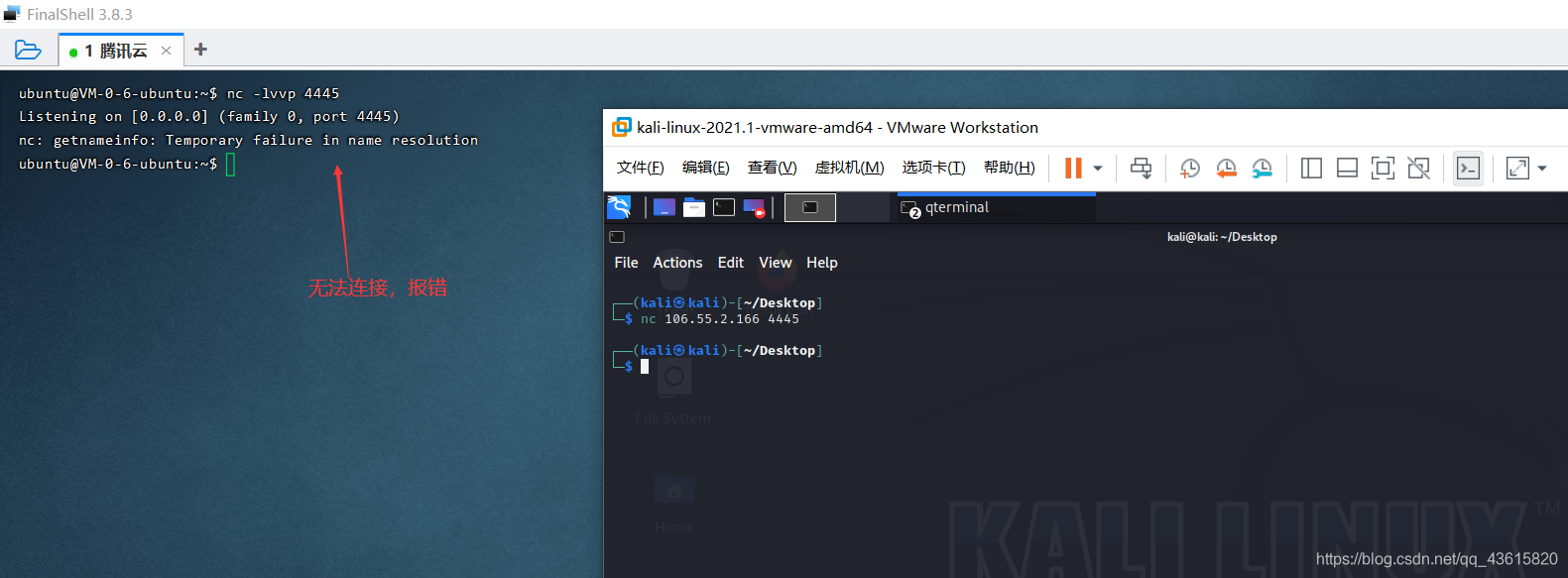Open the 选项卡(T) menu in VMware
This screenshot has width=1568, height=578.
point(933,168)
